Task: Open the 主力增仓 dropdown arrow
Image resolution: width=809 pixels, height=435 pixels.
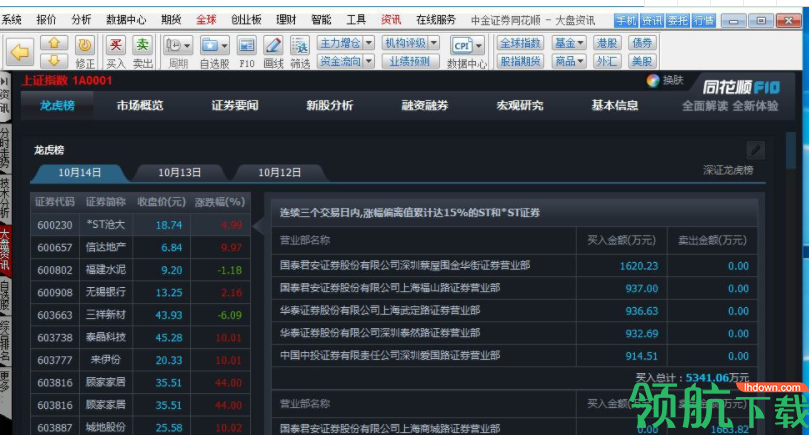Action: click(368, 43)
